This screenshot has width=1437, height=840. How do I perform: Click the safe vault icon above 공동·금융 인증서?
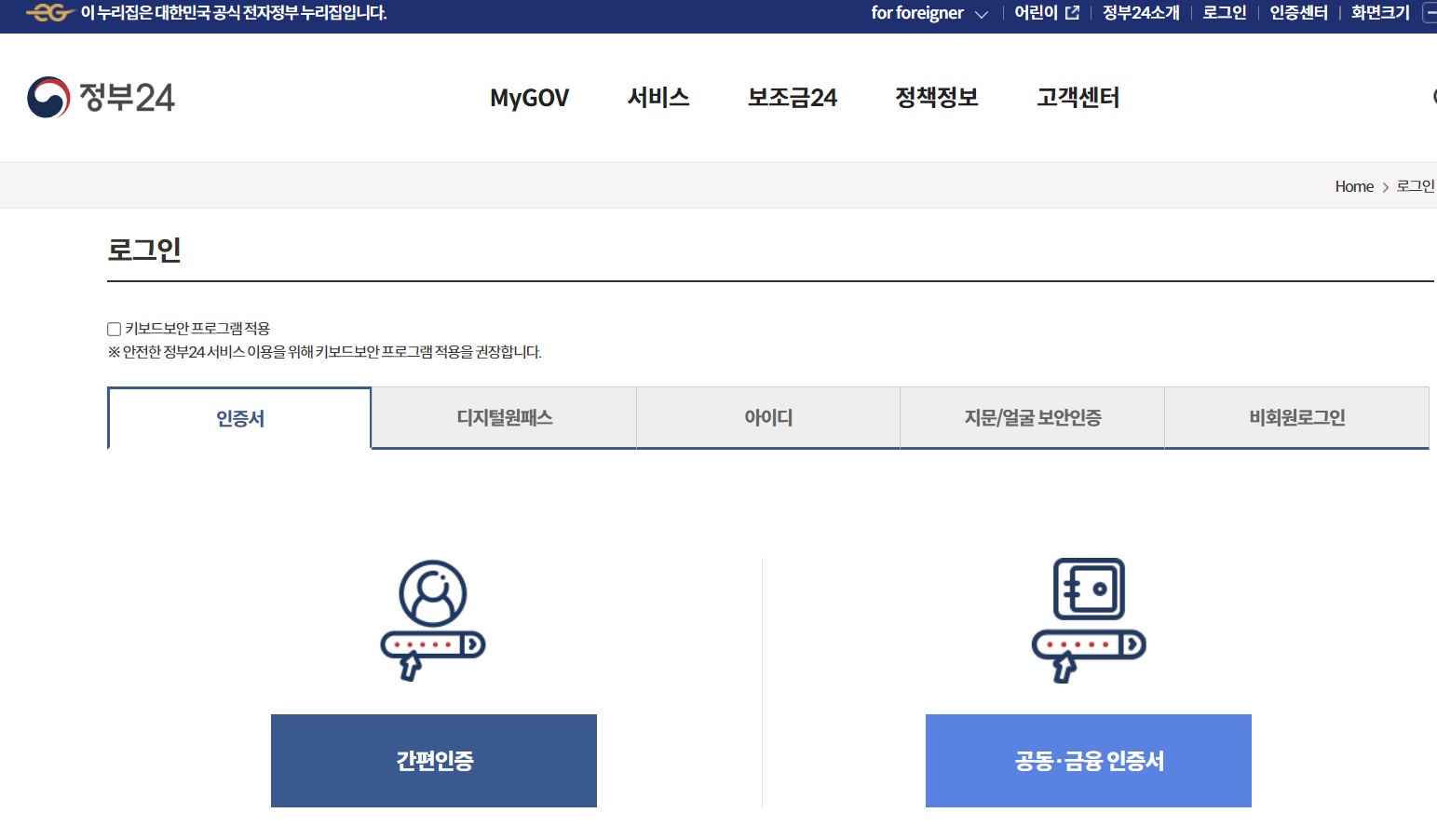(x=1087, y=617)
